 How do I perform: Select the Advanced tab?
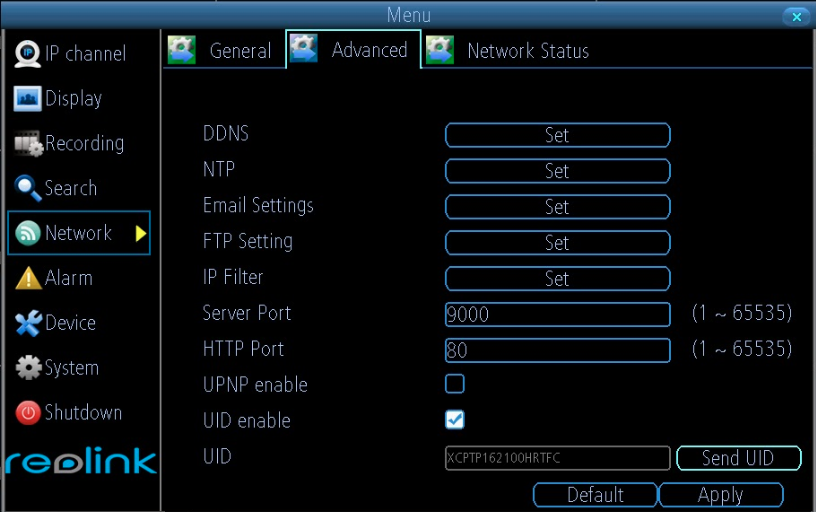(353, 49)
